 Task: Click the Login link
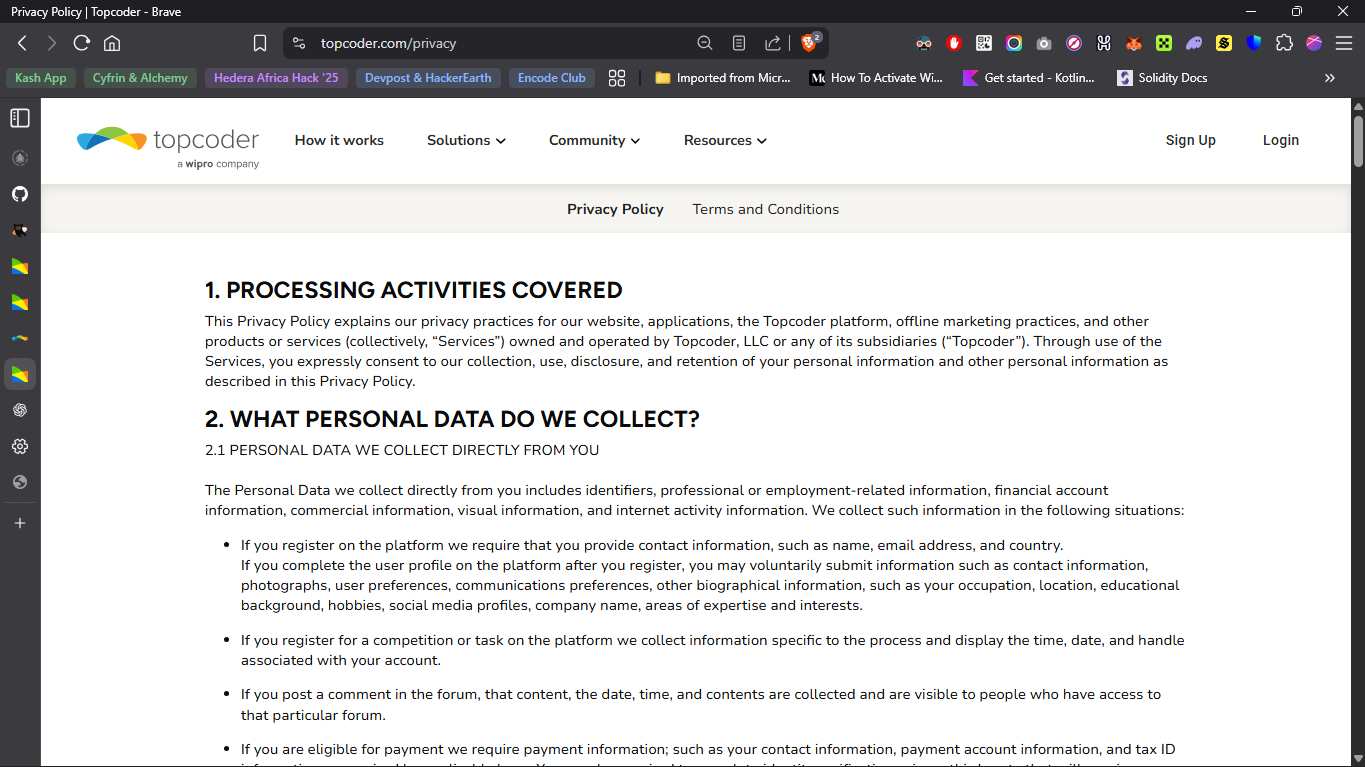pyautogui.click(x=1280, y=140)
